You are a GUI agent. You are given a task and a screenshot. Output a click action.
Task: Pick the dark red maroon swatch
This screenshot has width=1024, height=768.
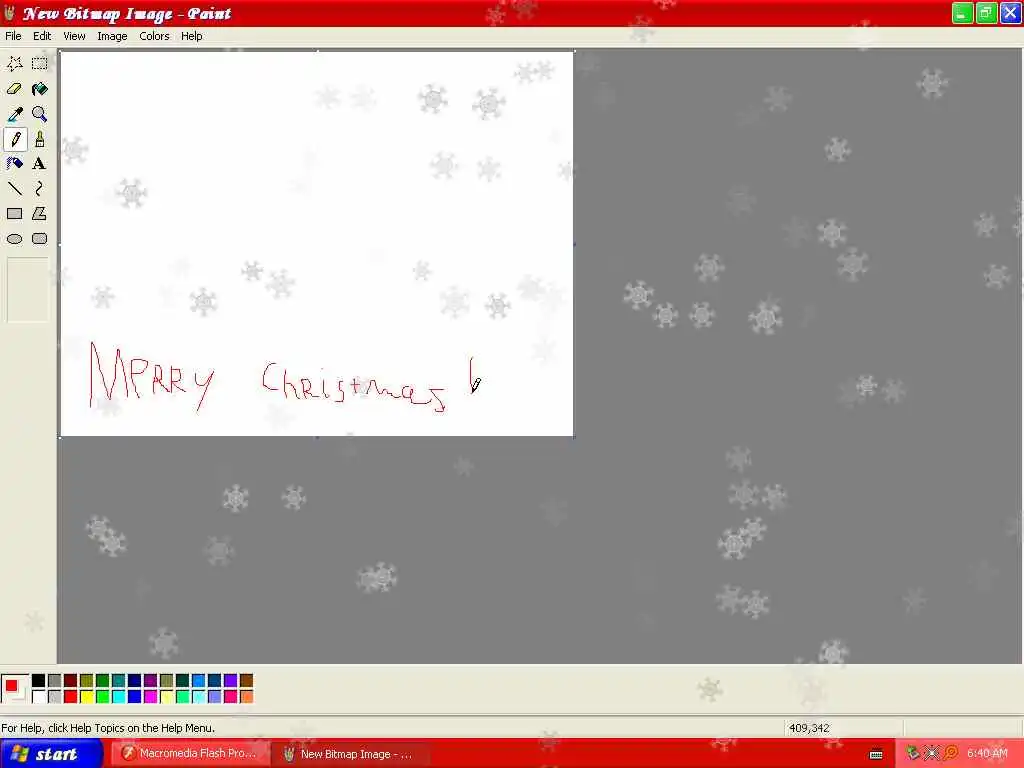pos(71,680)
